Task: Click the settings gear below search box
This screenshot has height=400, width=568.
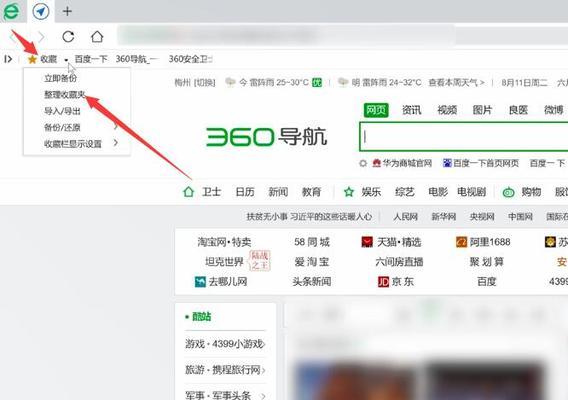Action: (x=363, y=163)
